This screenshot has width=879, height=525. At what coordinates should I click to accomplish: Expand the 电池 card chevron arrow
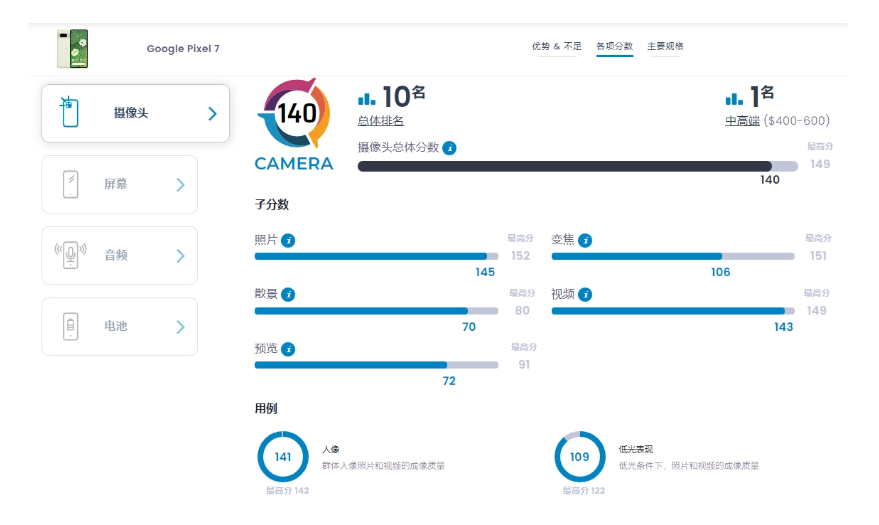(x=181, y=327)
